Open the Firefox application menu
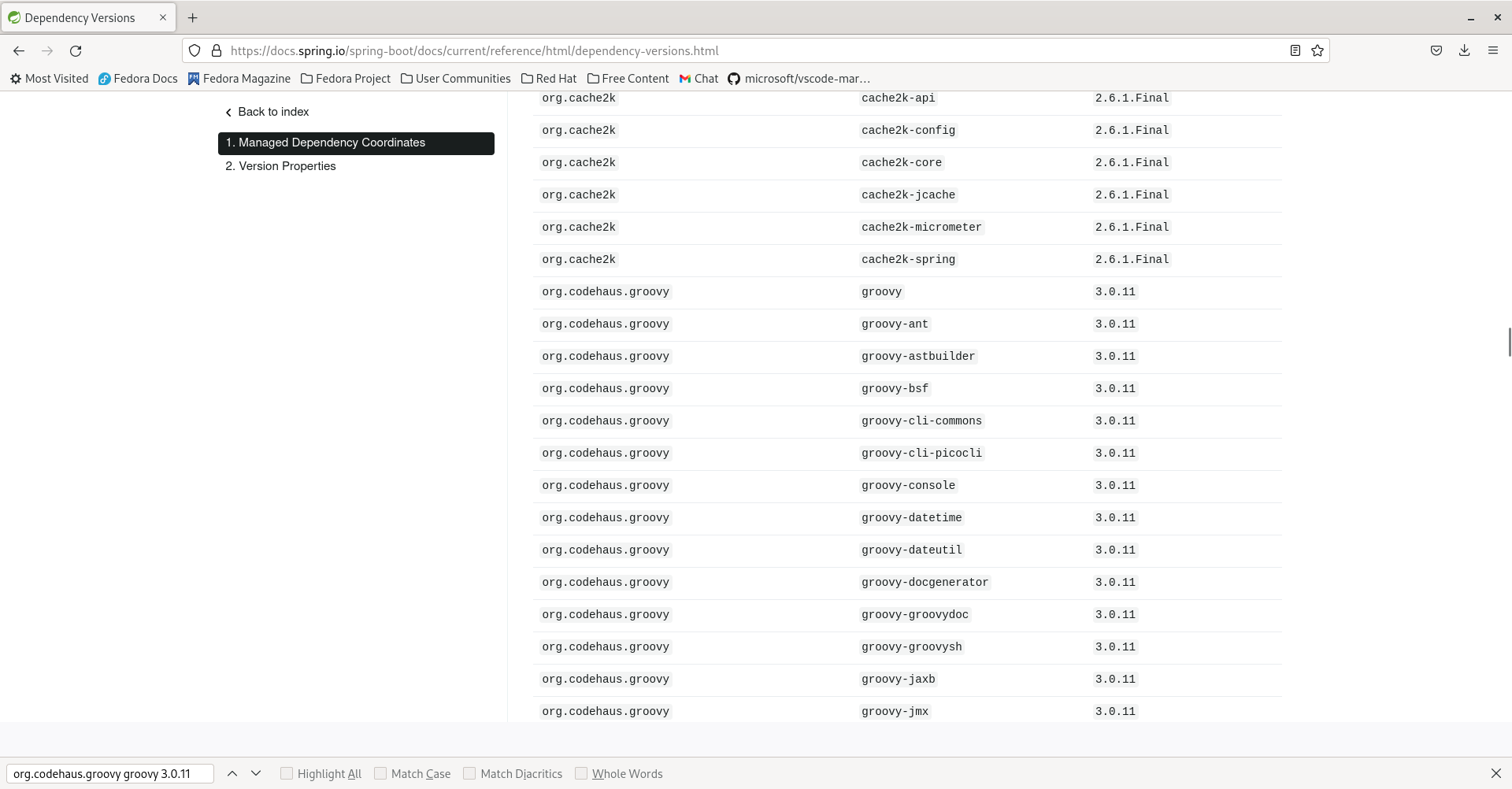 pyautogui.click(x=1493, y=50)
